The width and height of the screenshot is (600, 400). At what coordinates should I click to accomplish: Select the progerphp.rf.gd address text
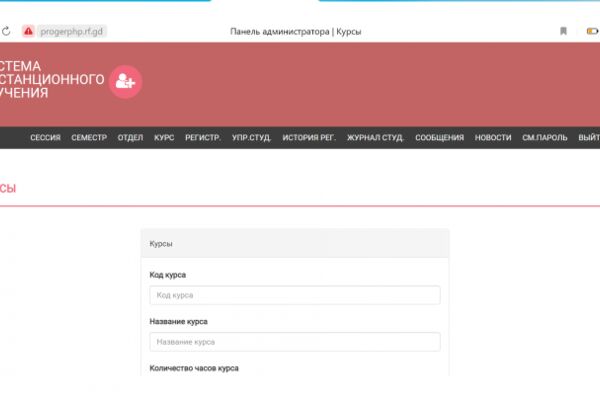(72, 31)
